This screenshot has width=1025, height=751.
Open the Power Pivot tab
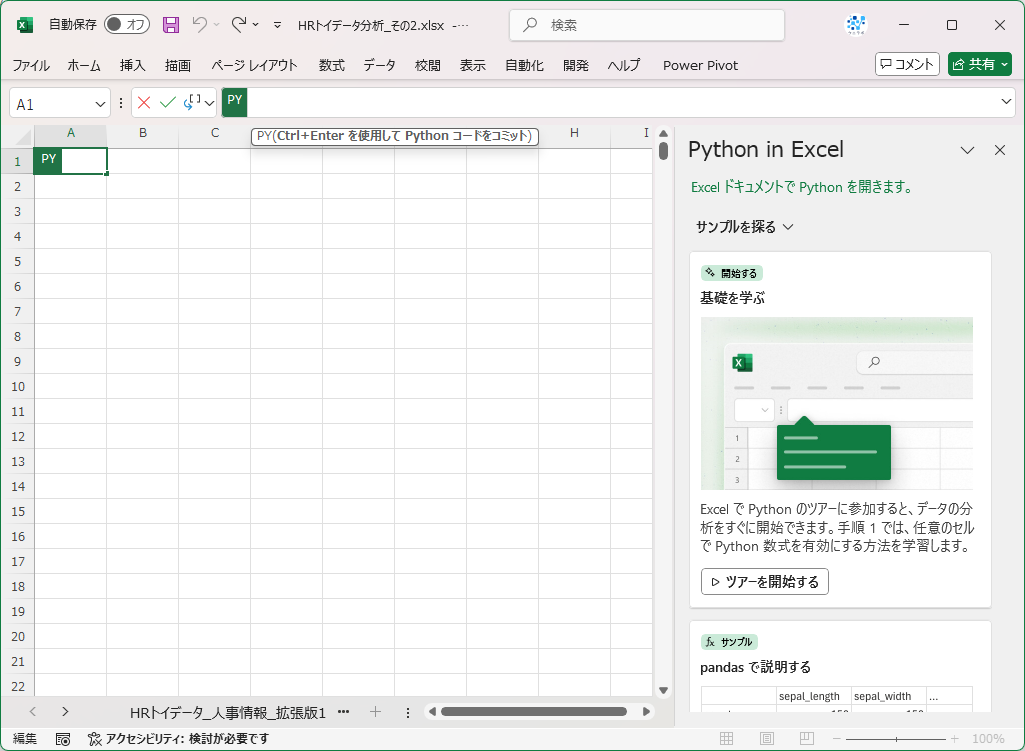700,65
